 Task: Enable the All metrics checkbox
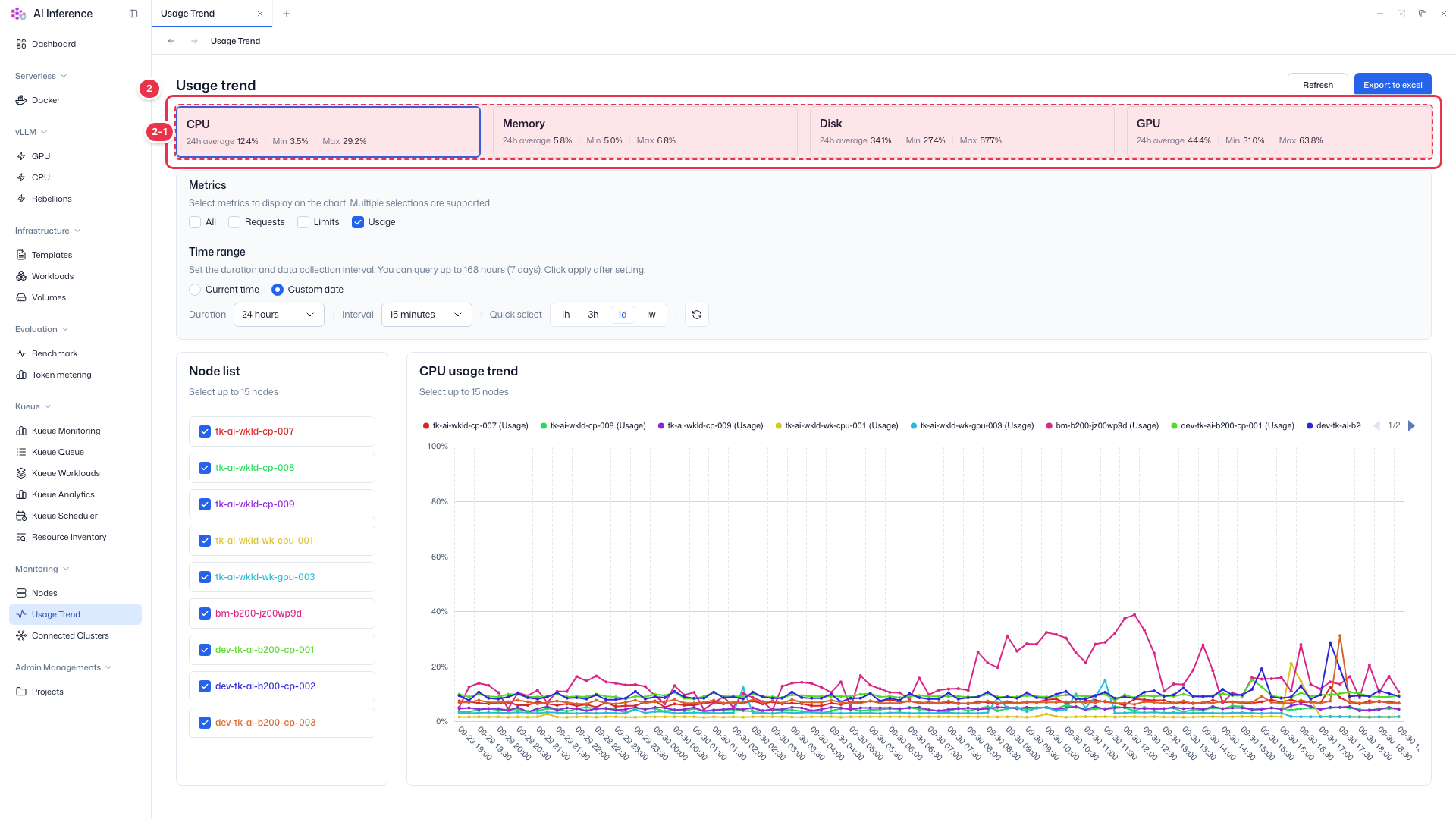point(195,222)
